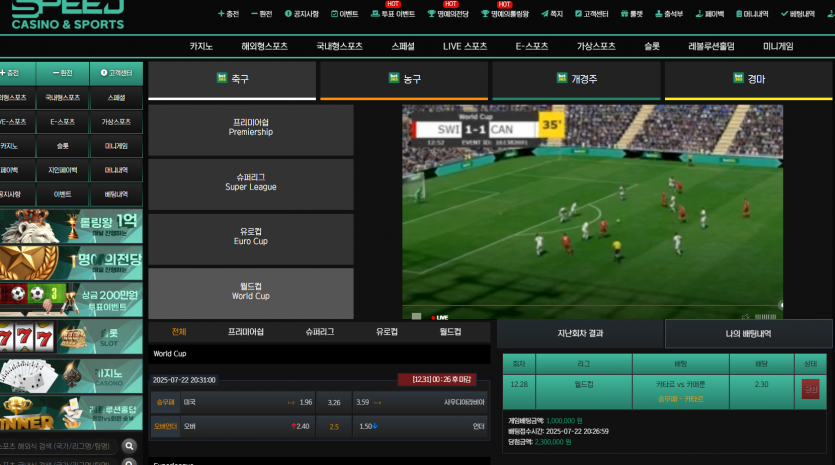Open 레볼루션홀덤 in main navigation

[711, 46]
